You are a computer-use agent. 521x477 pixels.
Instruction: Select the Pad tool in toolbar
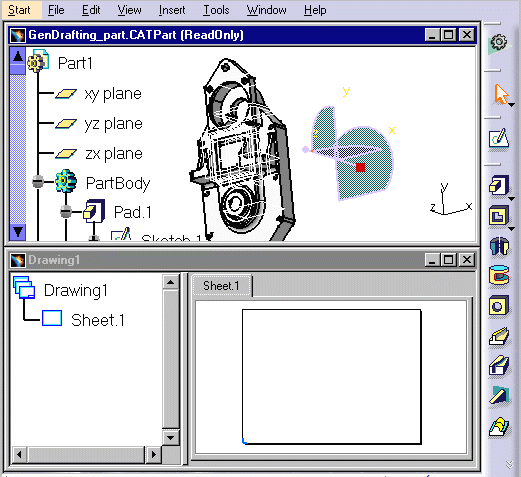[499, 185]
